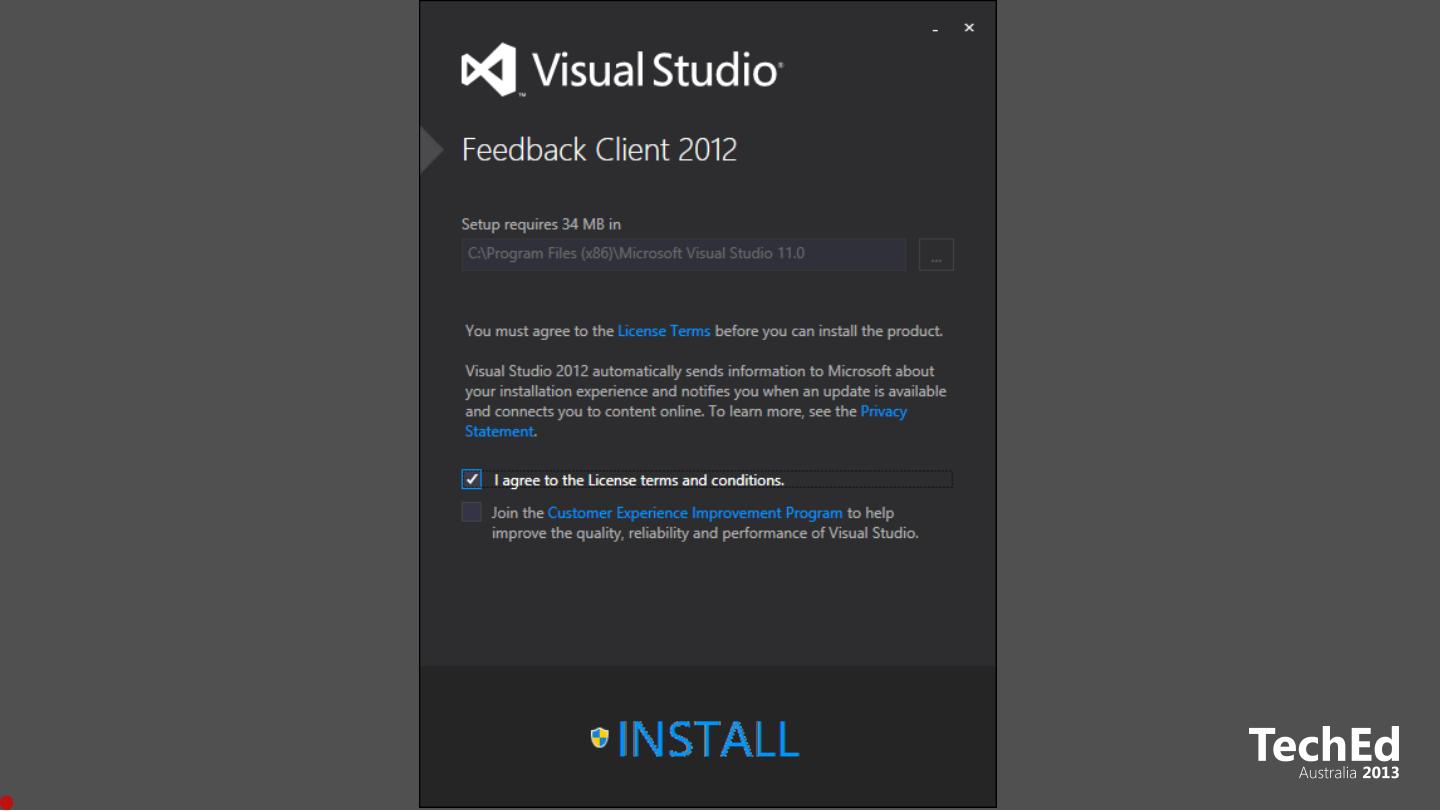Close the Visual Studio setup window
1441x811 pixels.
tap(969, 28)
